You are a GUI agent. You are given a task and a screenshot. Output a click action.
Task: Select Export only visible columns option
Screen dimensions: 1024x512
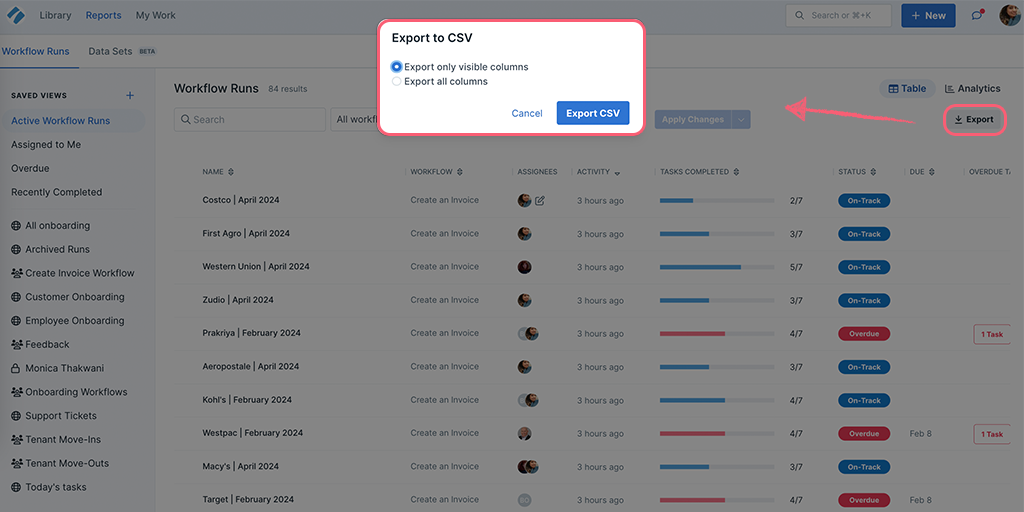[x=397, y=67]
